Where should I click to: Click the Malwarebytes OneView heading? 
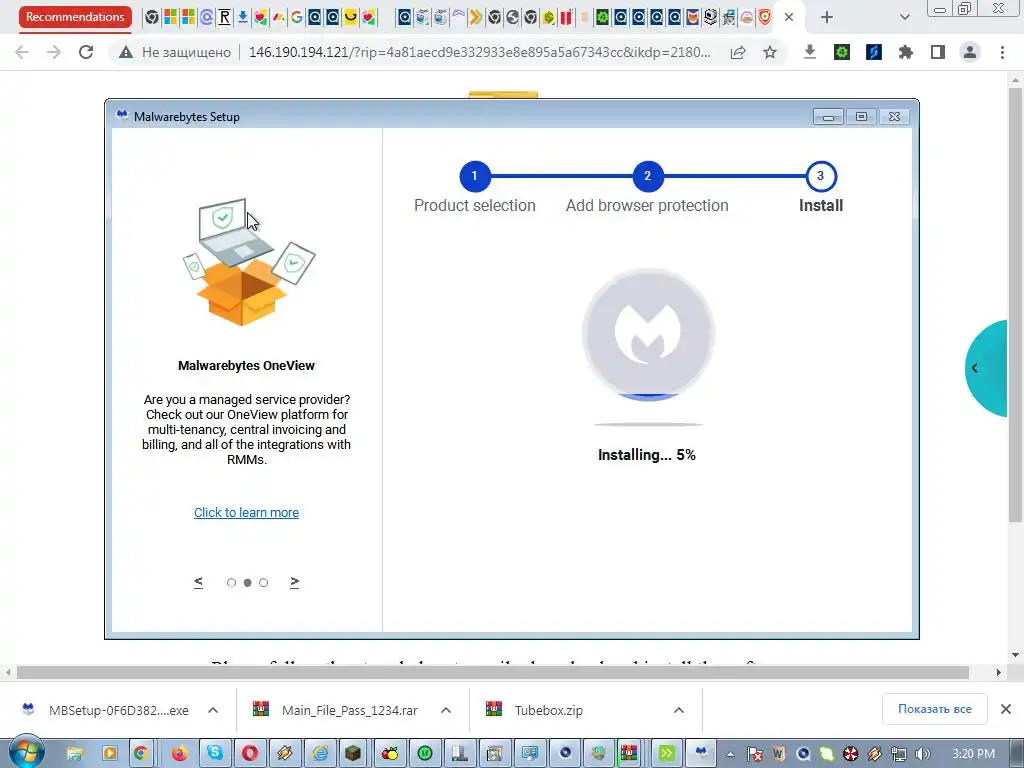246,366
